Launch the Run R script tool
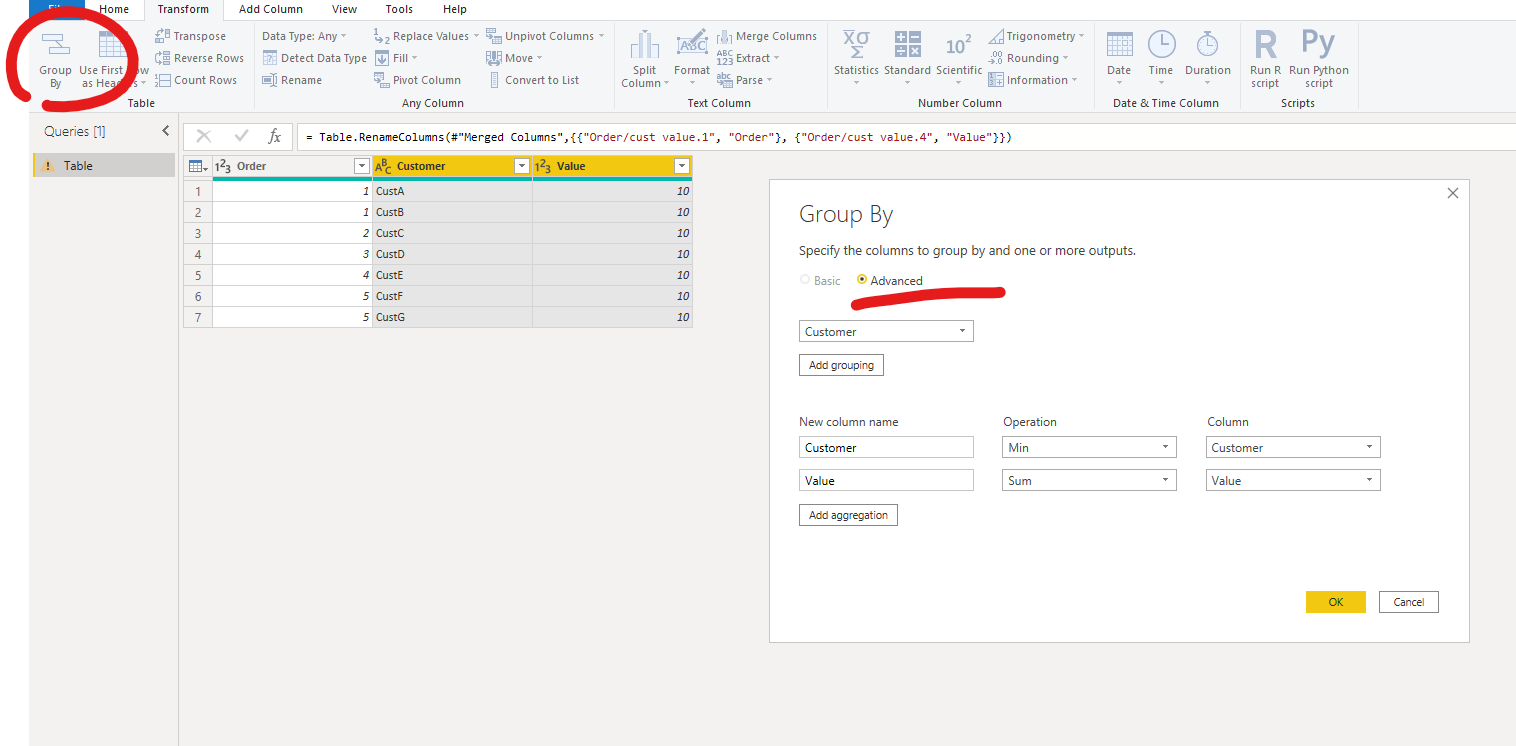The image size is (1516, 746). 1265,60
